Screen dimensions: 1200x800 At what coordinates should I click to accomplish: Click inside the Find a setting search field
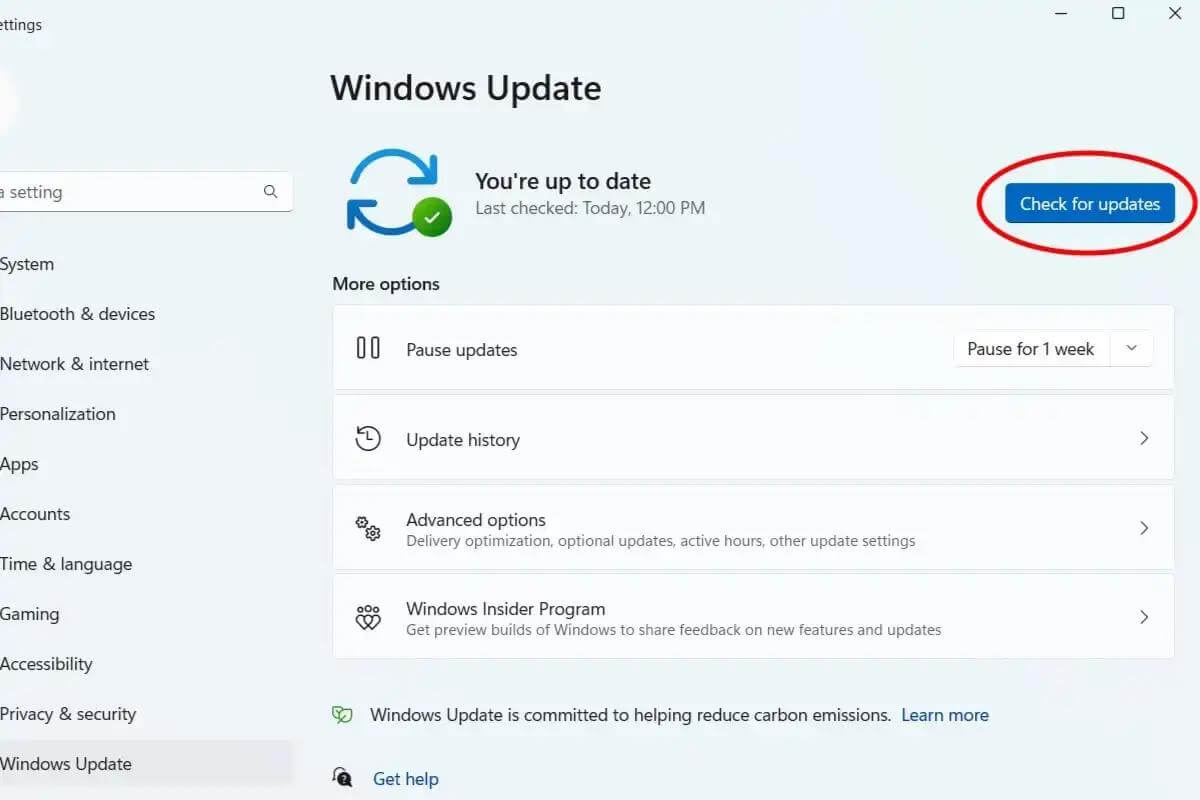click(130, 191)
